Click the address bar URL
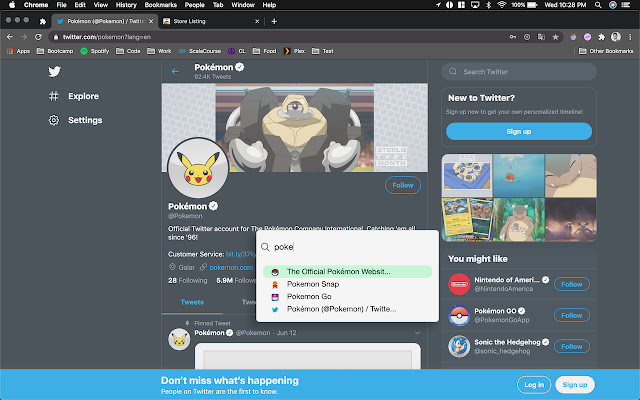The image size is (640, 400). point(107,37)
